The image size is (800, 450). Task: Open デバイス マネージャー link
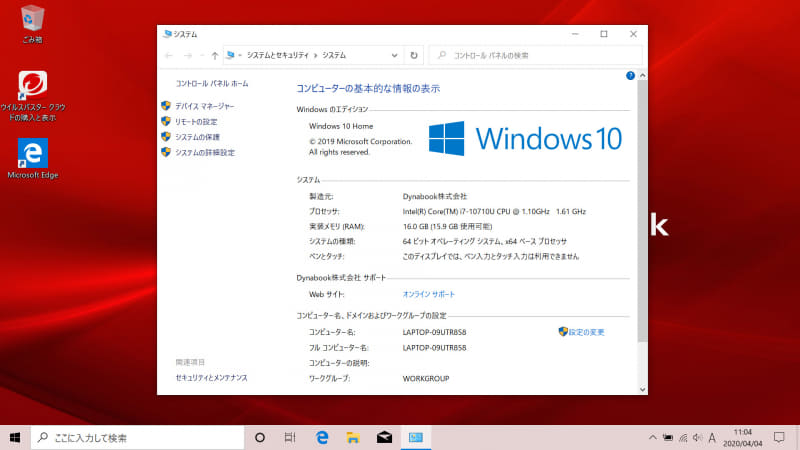205,106
